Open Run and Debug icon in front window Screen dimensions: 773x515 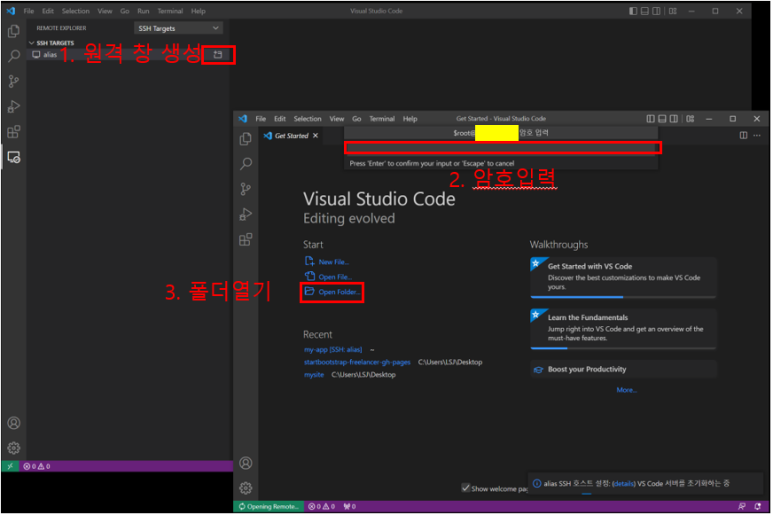[x=246, y=214]
